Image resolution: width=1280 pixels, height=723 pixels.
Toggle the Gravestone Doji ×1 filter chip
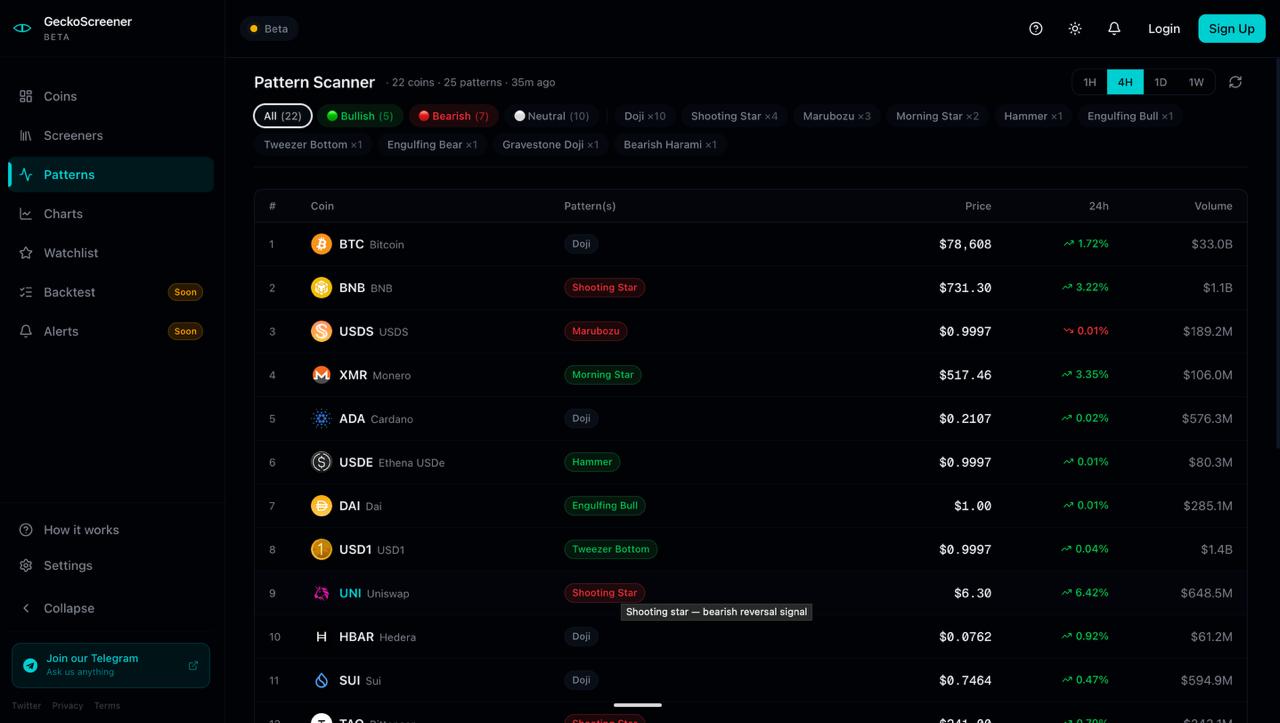[x=551, y=145]
